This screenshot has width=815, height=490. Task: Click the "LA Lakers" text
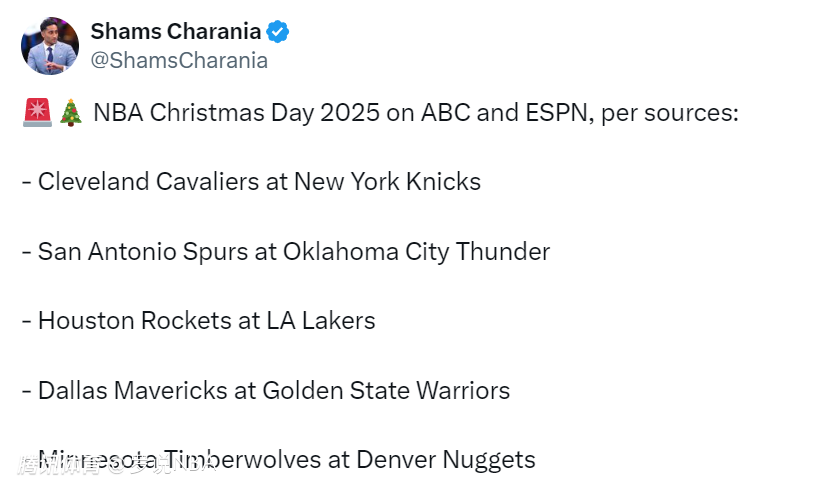320,321
